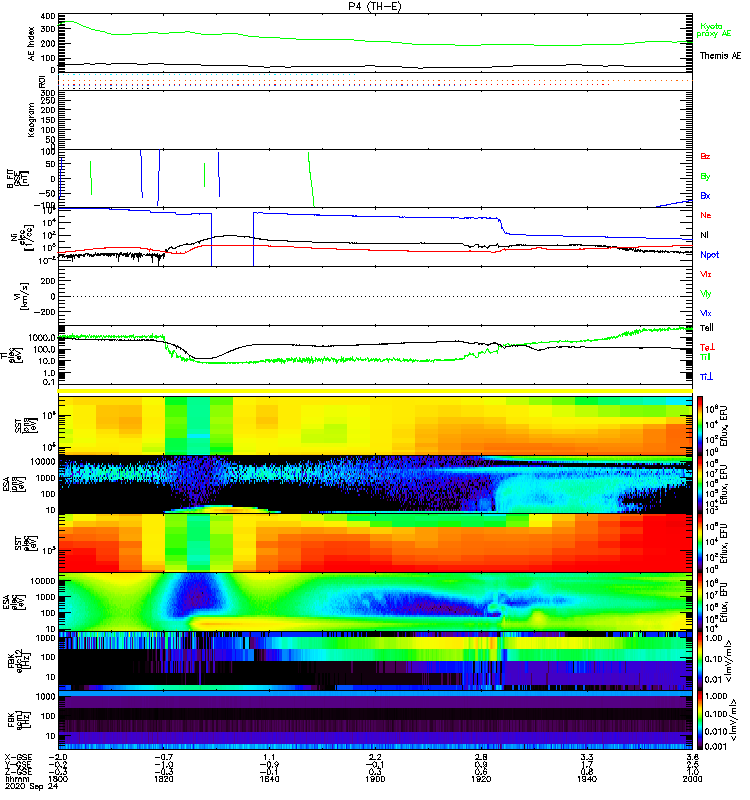750x800 pixels.
Task: Click the green Viy legend label
Action: (x=706, y=294)
